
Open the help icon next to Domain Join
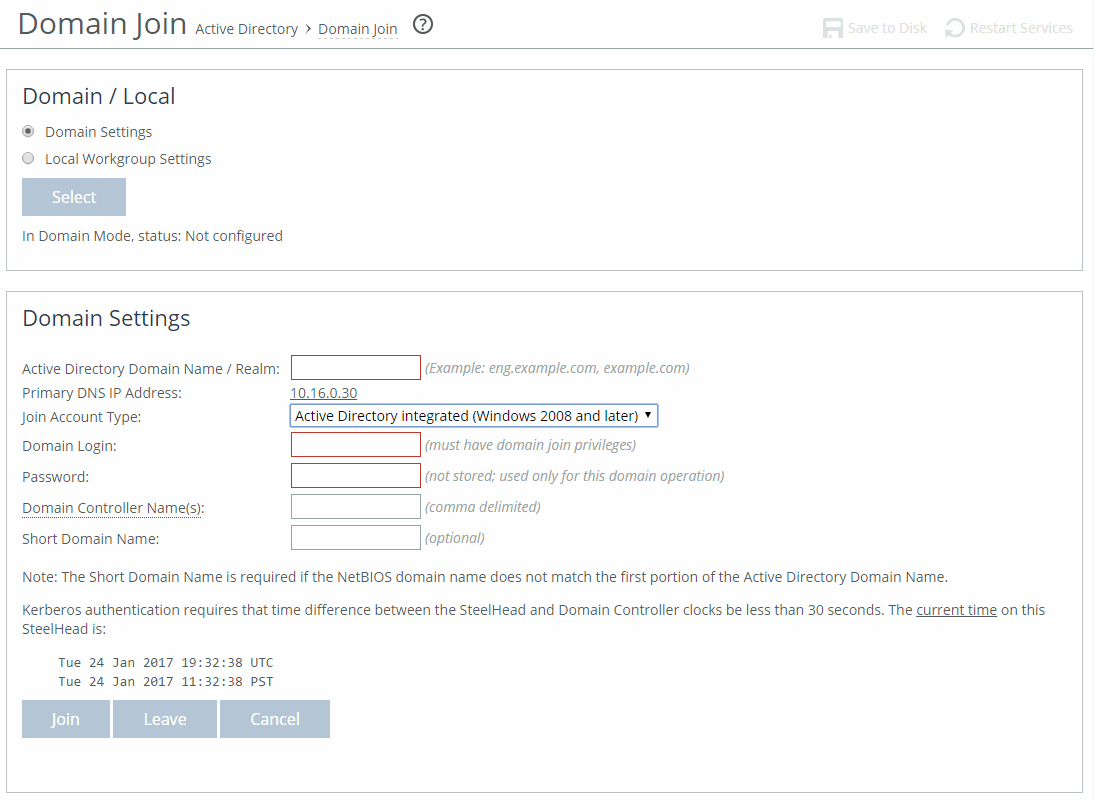(x=422, y=25)
